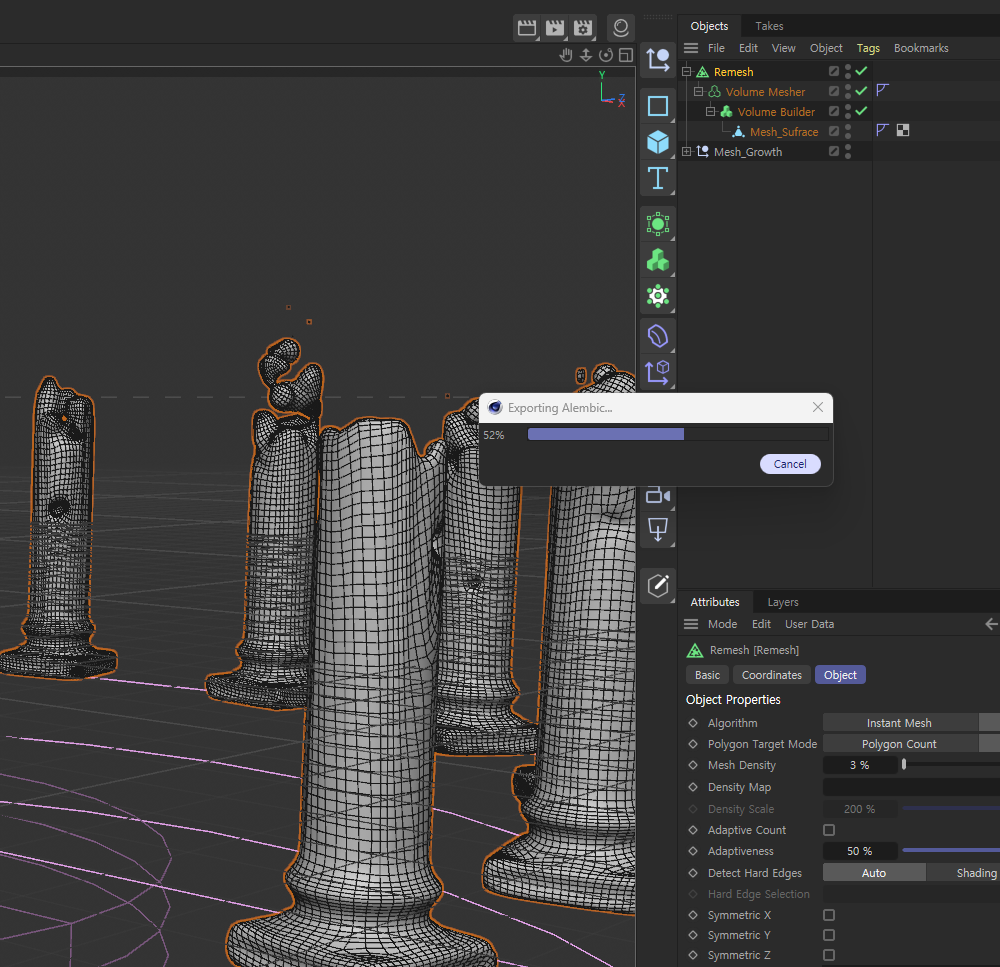Click the green Volume Builder toolbar icon
Viewport: 1000px width, 967px height.
[x=658, y=260]
